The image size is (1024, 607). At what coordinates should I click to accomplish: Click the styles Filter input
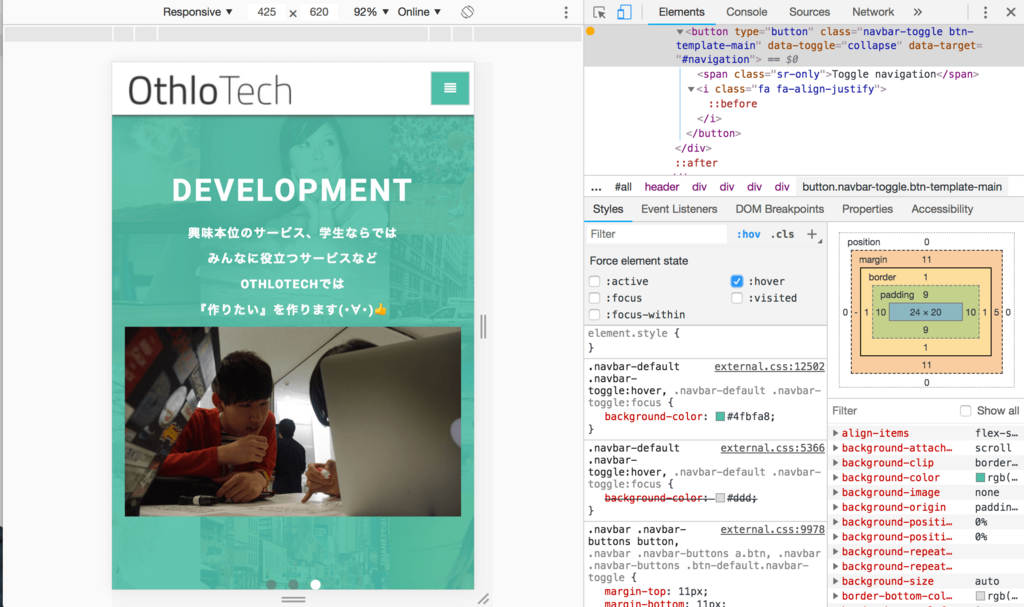[x=656, y=234]
